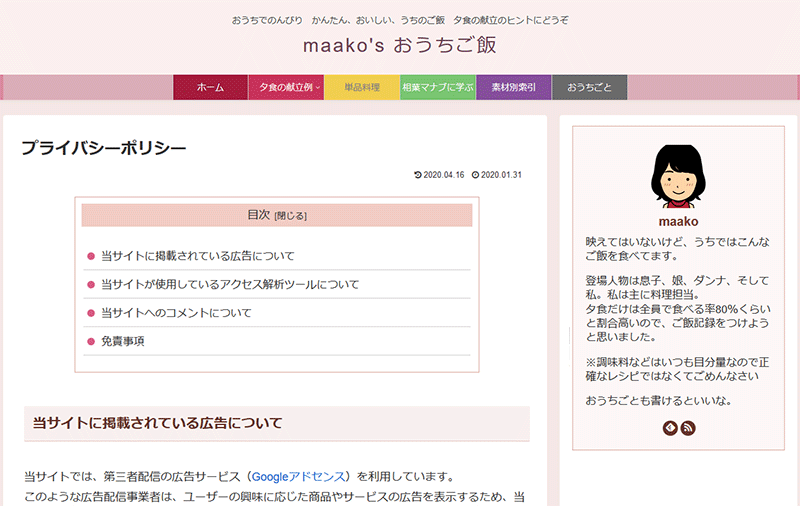Jump to 当サイトへのコメントについて section
Screen dimensions: 800x506
click(x=176, y=313)
